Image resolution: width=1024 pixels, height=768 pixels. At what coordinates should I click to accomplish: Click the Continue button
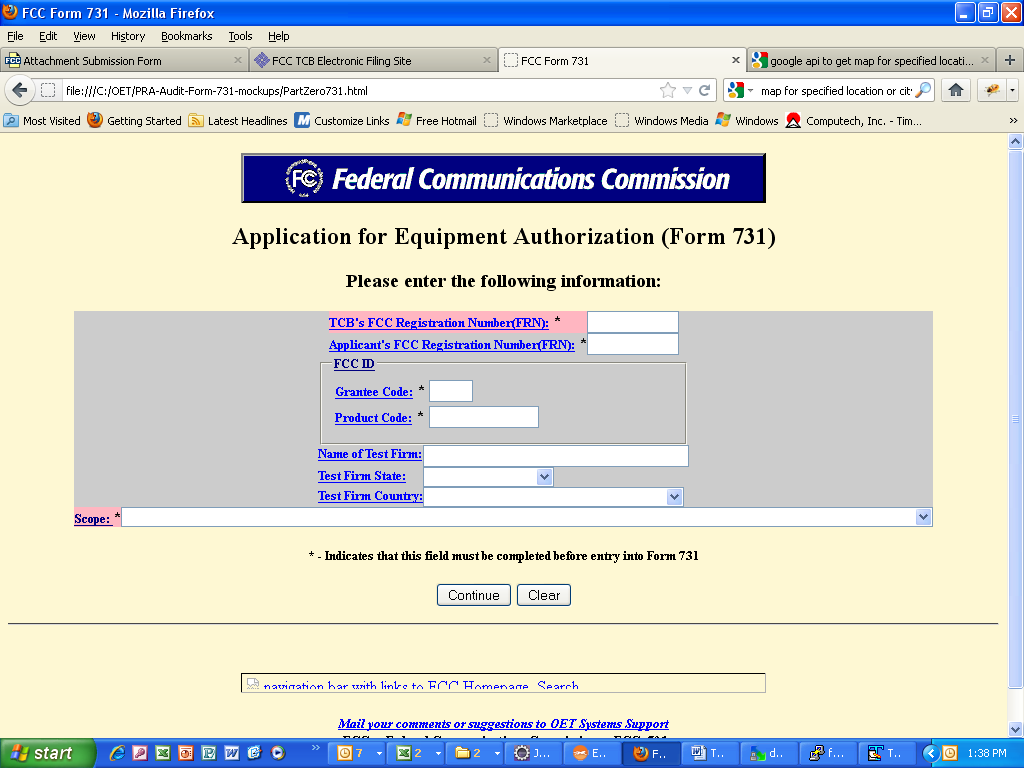(x=473, y=595)
